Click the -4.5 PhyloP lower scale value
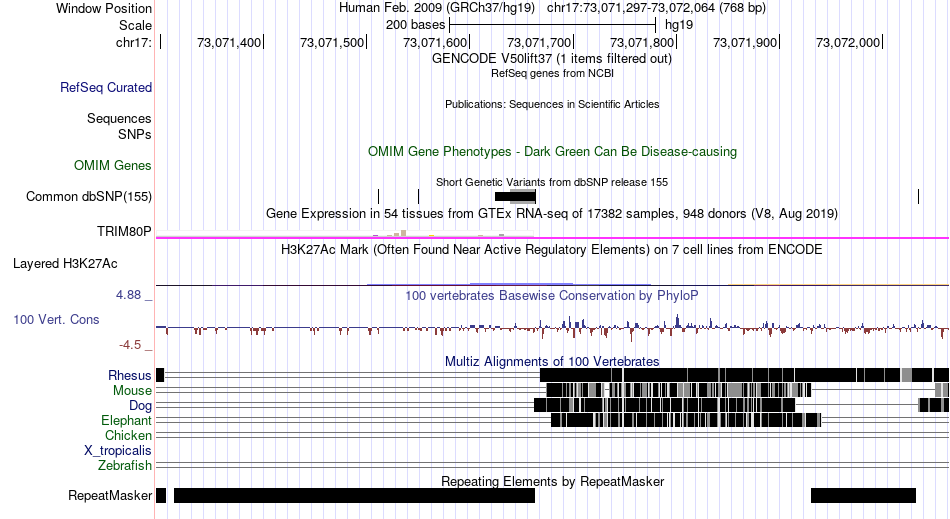The height and width of the screenshot is (519, 950). [130, 345]
